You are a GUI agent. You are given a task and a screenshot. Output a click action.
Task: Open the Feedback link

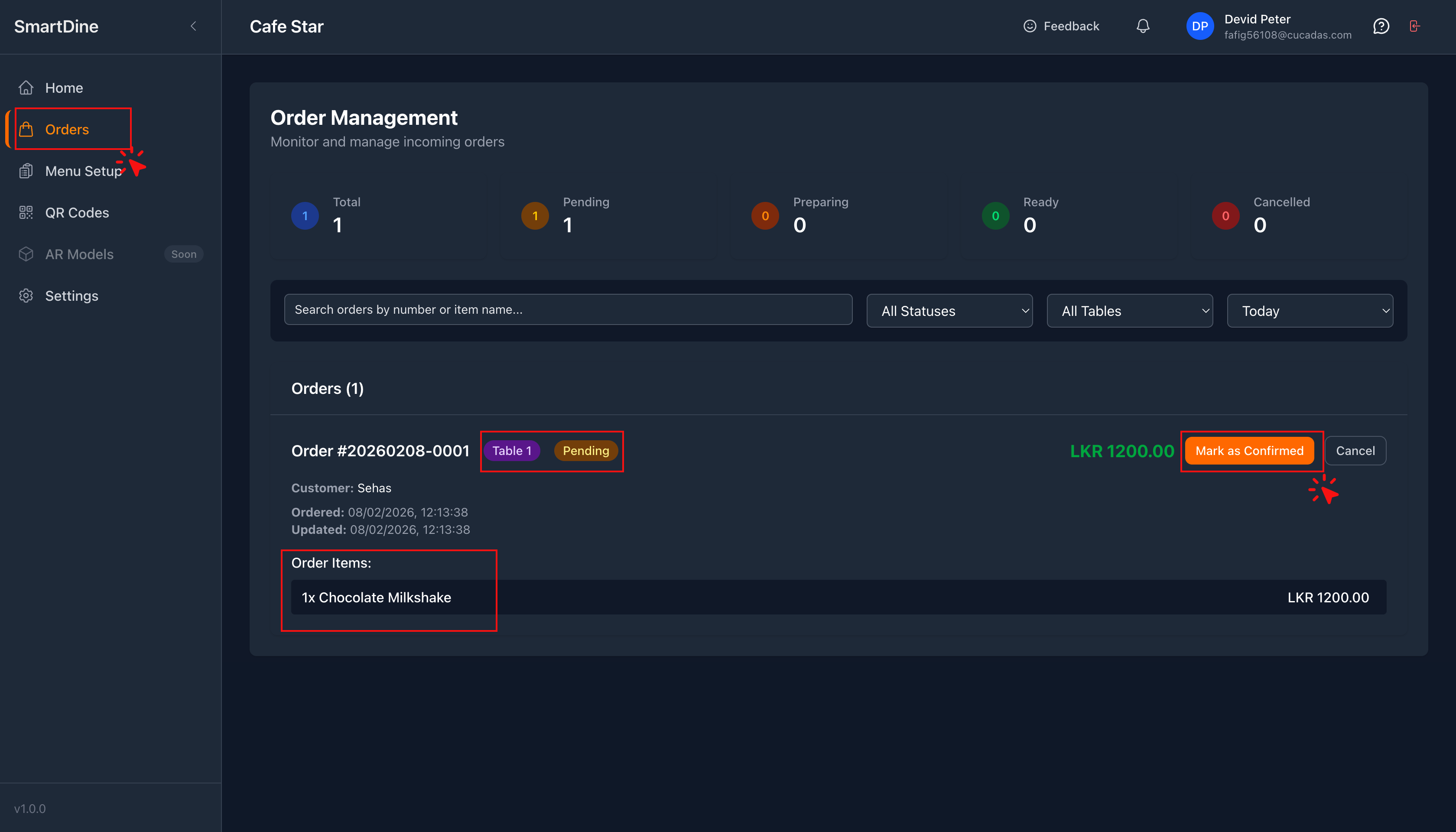[1060, 26]
